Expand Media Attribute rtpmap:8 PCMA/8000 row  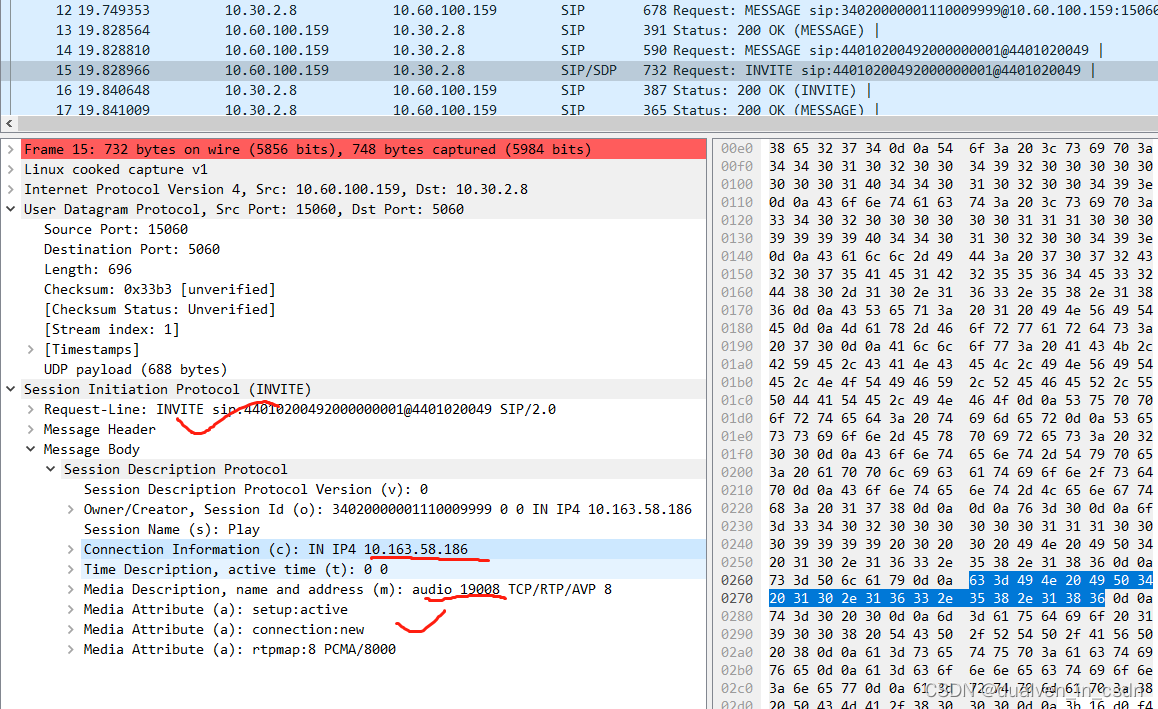[x=70, y=649]
